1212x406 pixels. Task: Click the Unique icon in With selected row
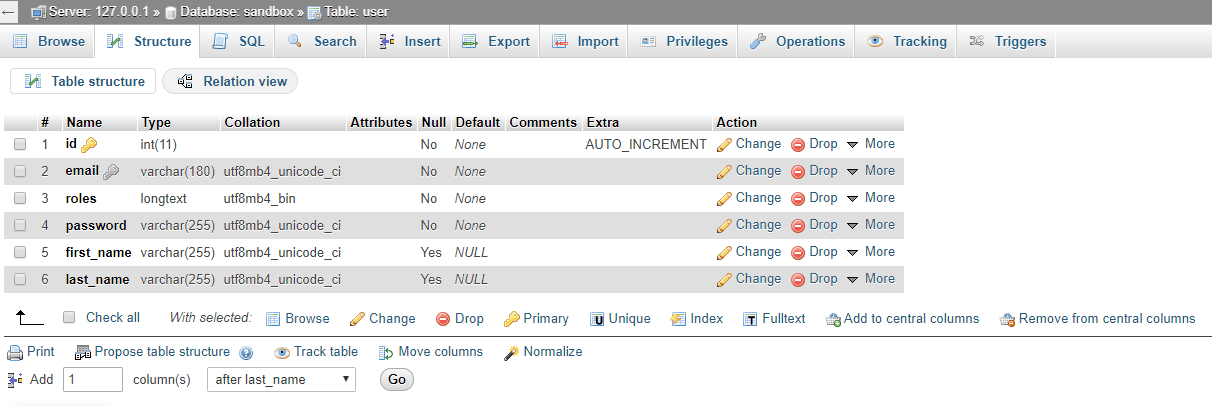click(597, 319)
